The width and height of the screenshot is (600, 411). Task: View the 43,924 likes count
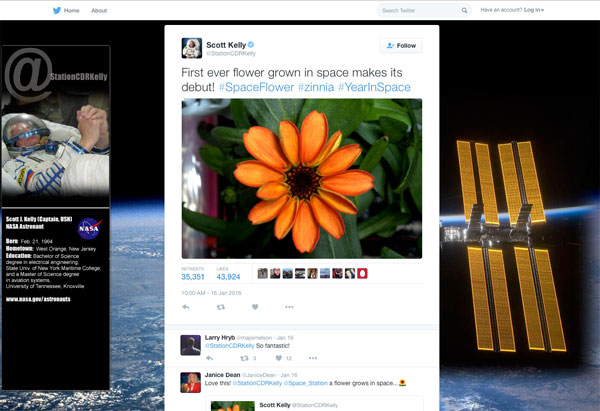(x=228, y=277)
